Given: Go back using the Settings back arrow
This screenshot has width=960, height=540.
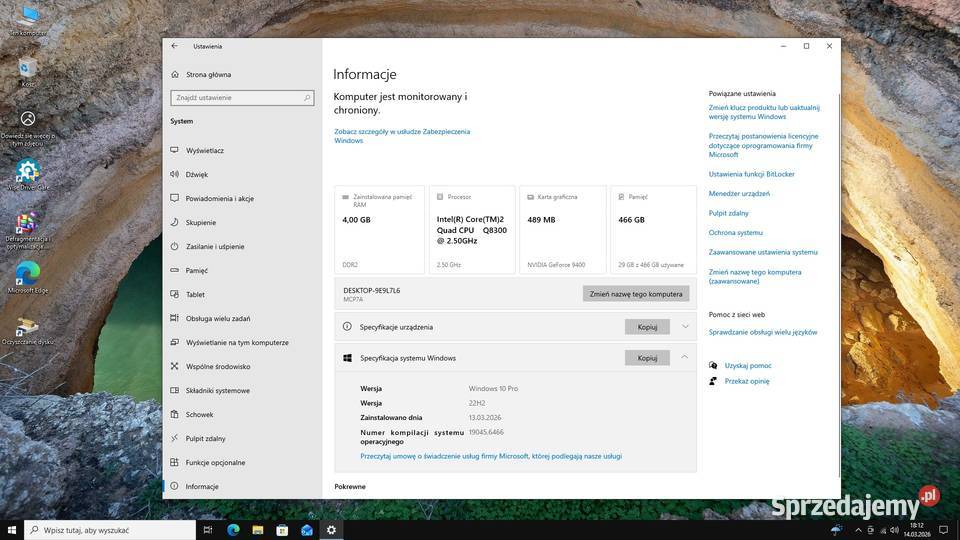Looking at the screenshot, I should pyautogui.click(x=174, y=46).
